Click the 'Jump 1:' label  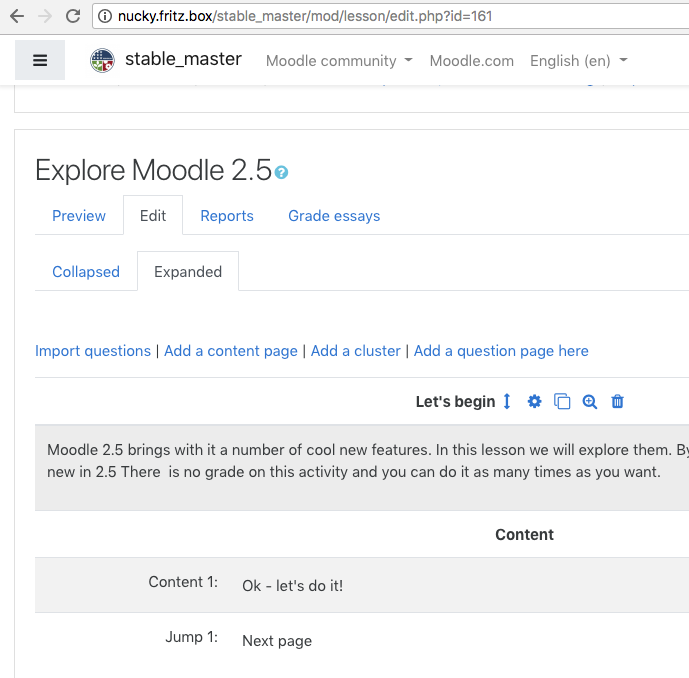[x=192, y=637]
